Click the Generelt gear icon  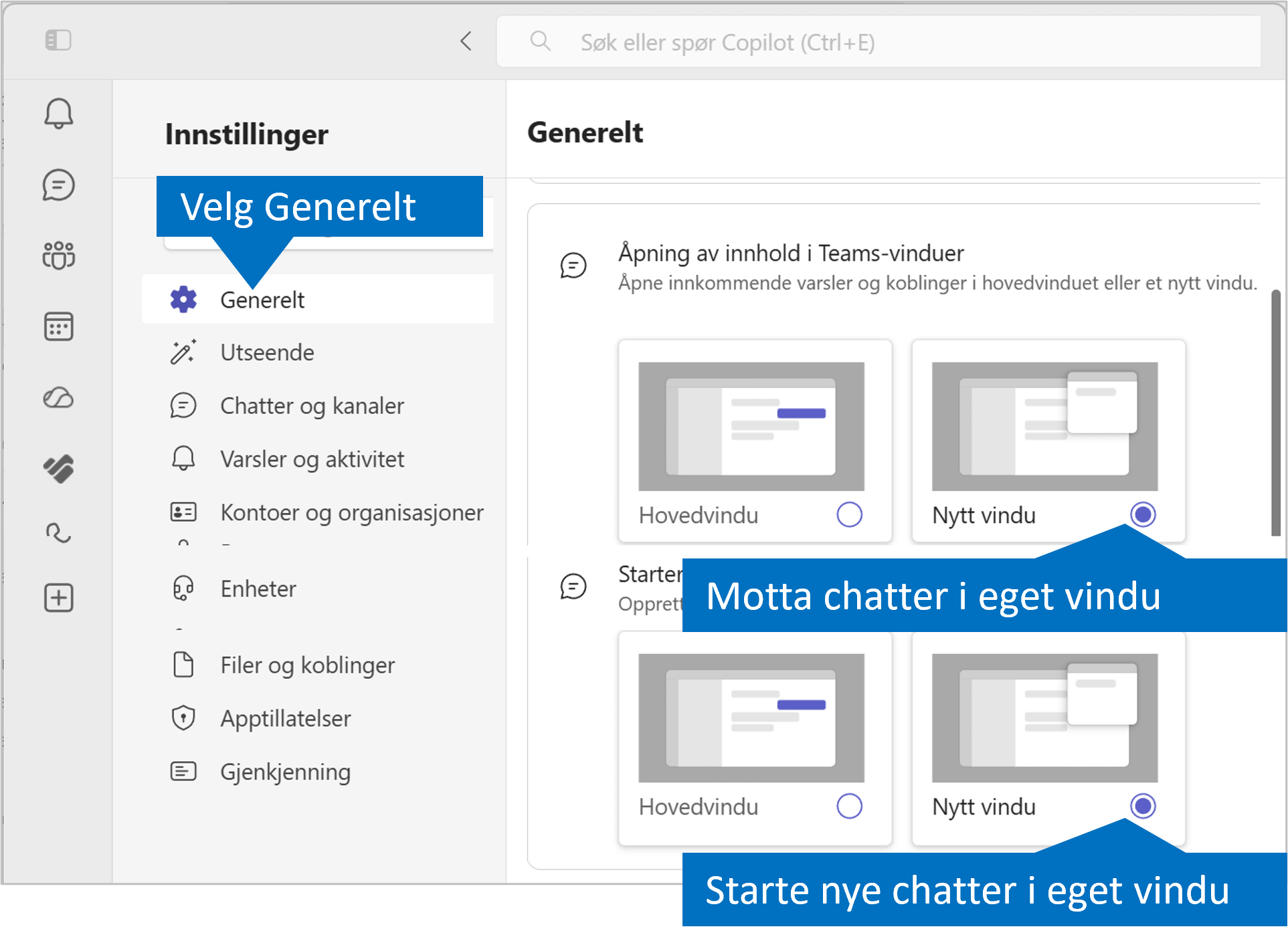[183, 300]
